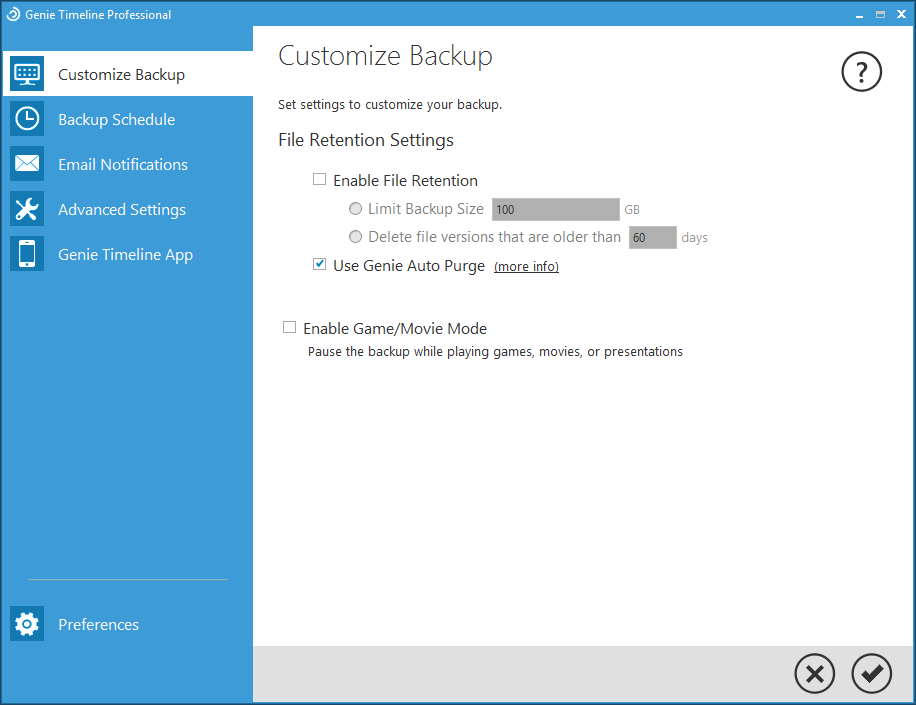916x705 pixels.
Task: Cancel changes with the X circle button
Action: [x=814, y=674]
